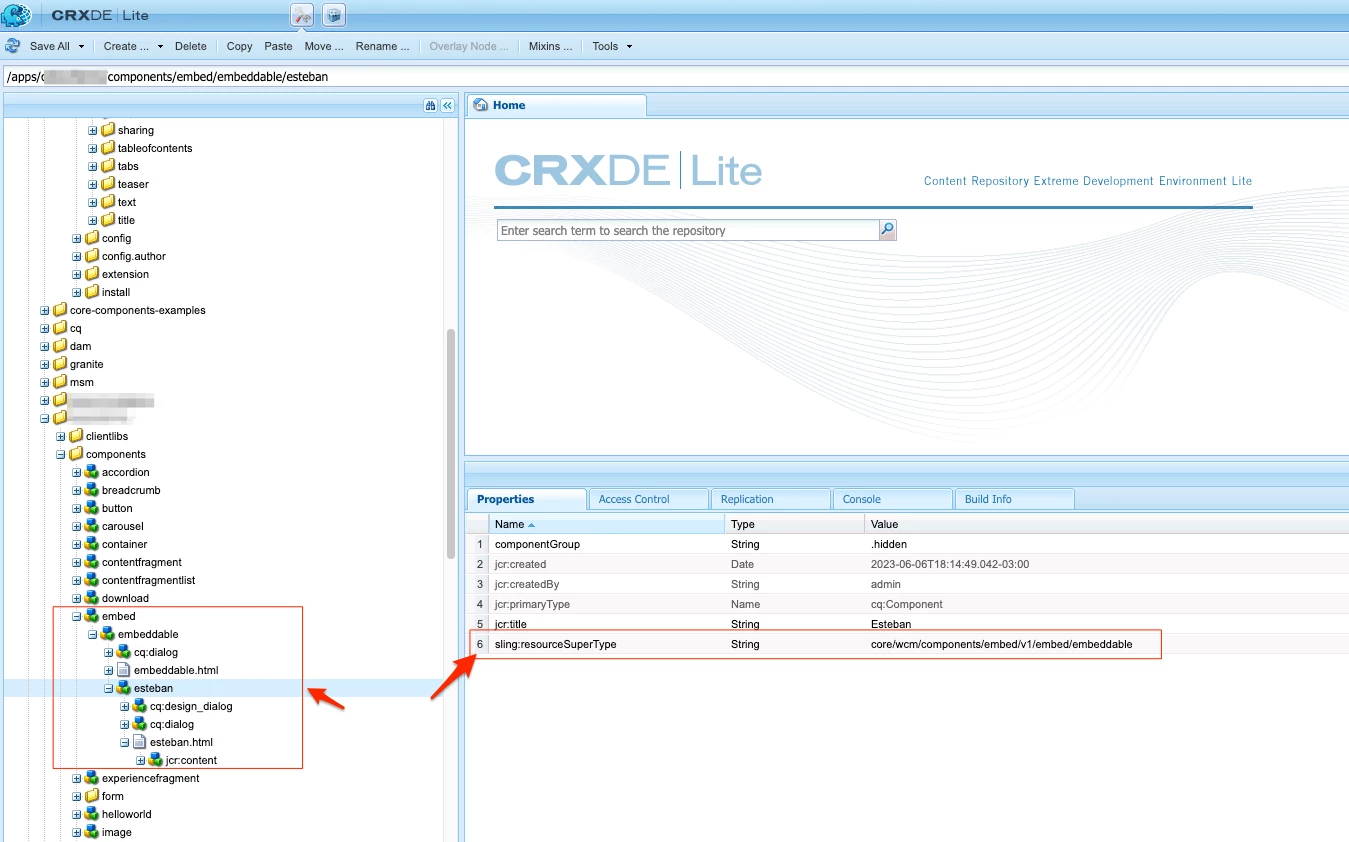
Task: Click the tree panel vertical scrollbar
Action: 451,443
